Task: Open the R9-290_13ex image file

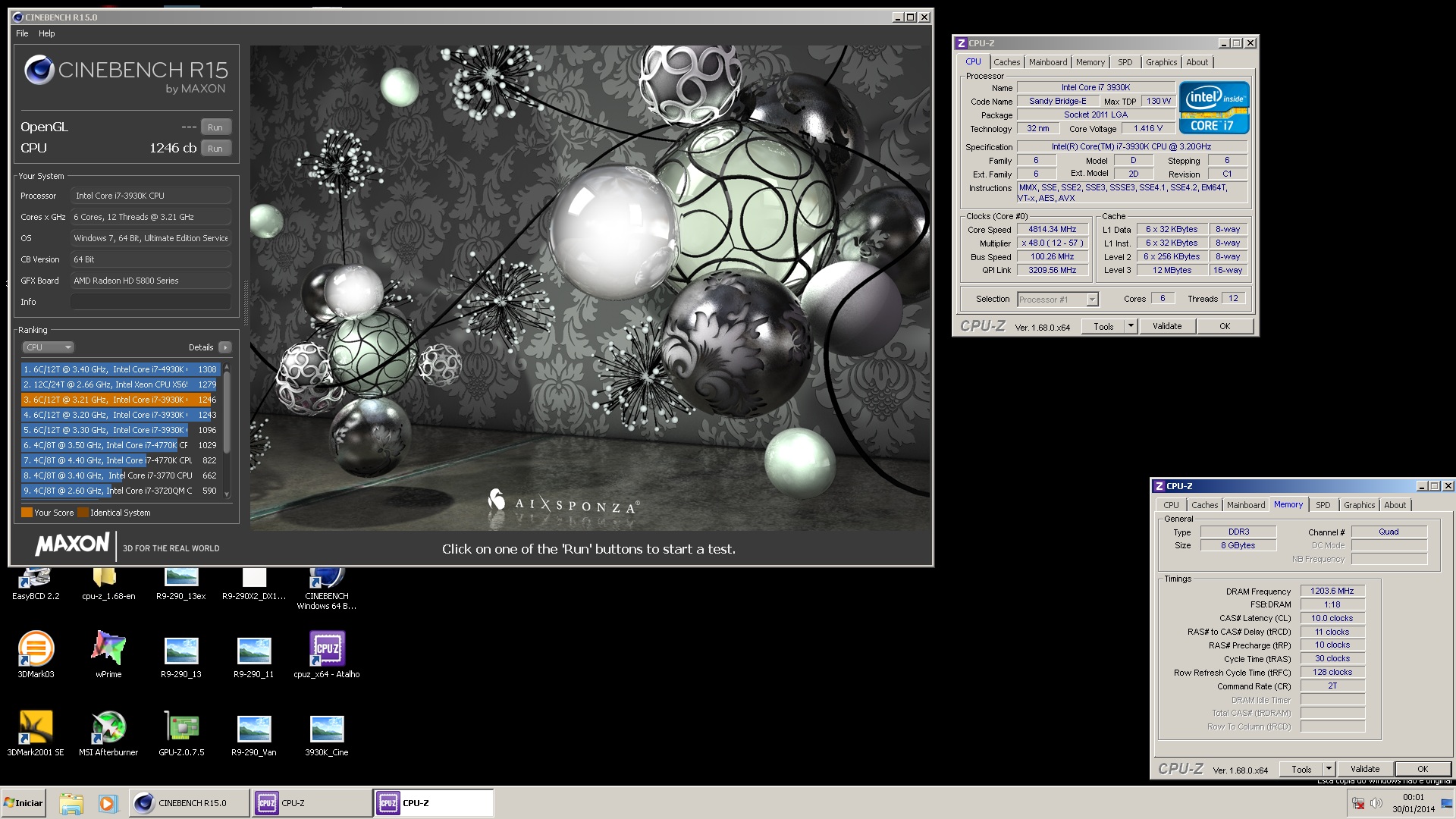Action: 180,584
